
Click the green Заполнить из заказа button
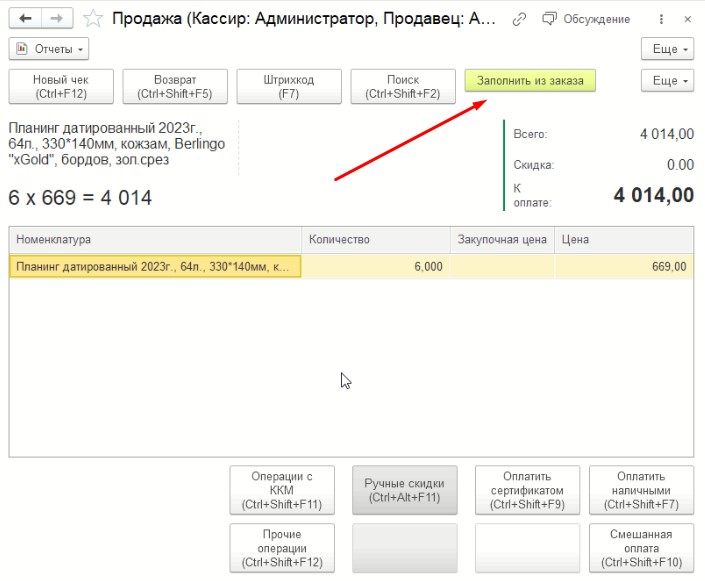tap(530, 80)
